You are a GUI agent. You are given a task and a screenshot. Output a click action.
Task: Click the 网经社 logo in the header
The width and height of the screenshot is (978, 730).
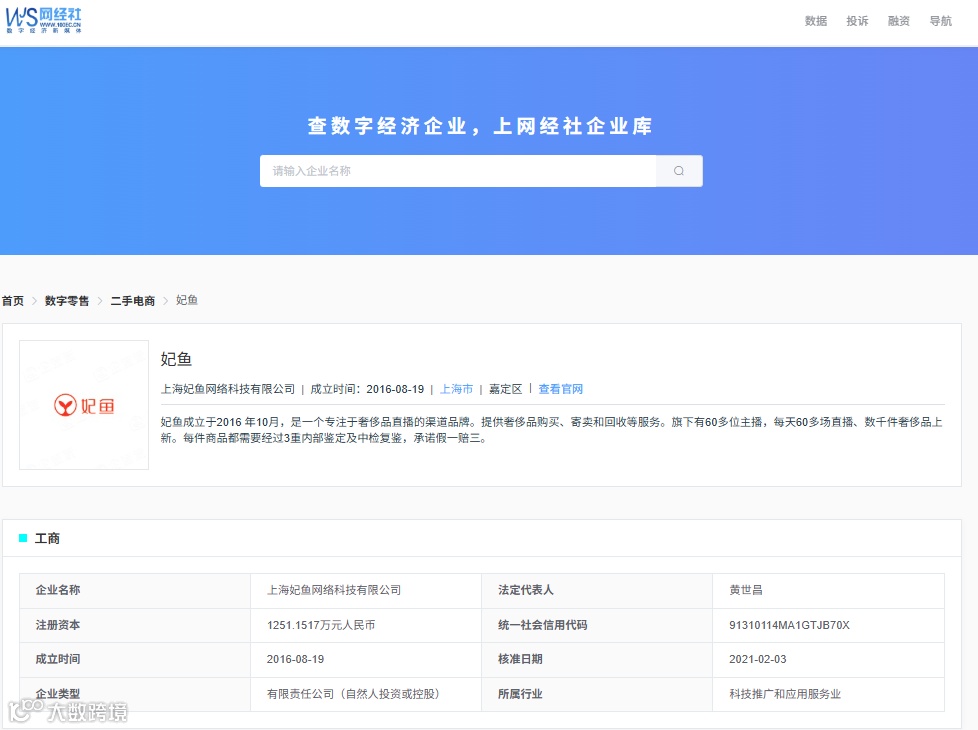44,20
